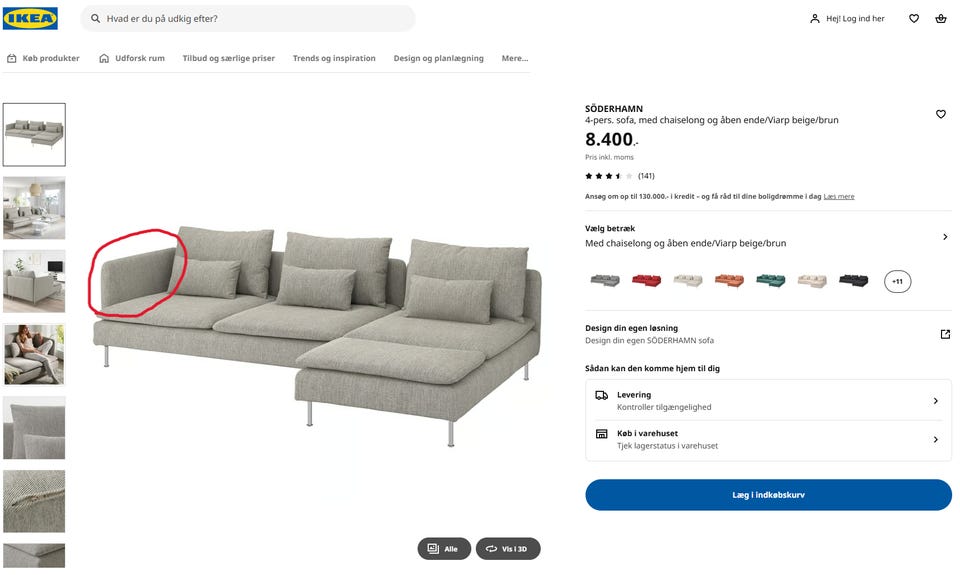Click the search magnifier icon

pyautogui.click(x=96, y=18)
